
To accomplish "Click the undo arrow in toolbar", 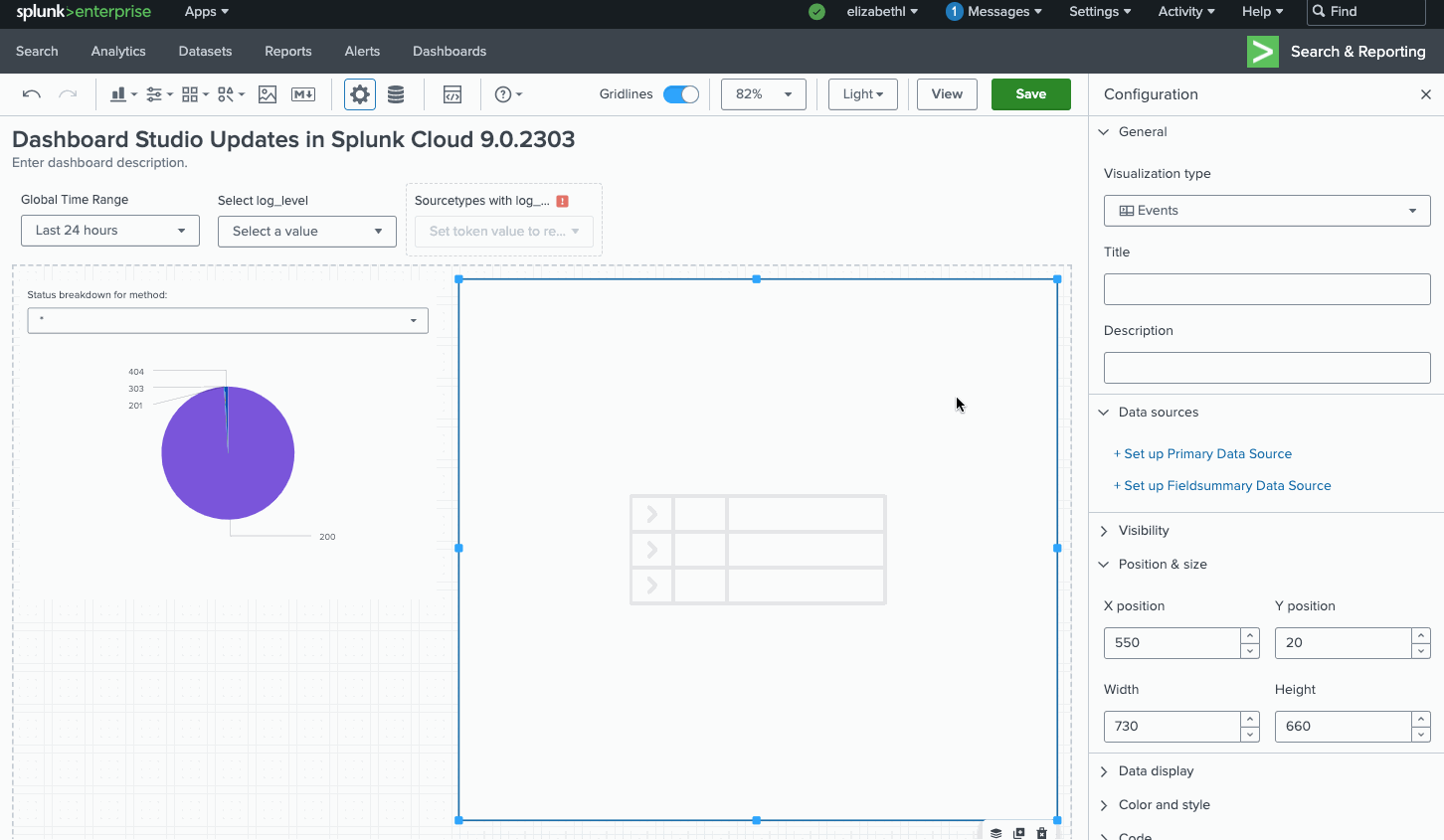I will point(31,94).
